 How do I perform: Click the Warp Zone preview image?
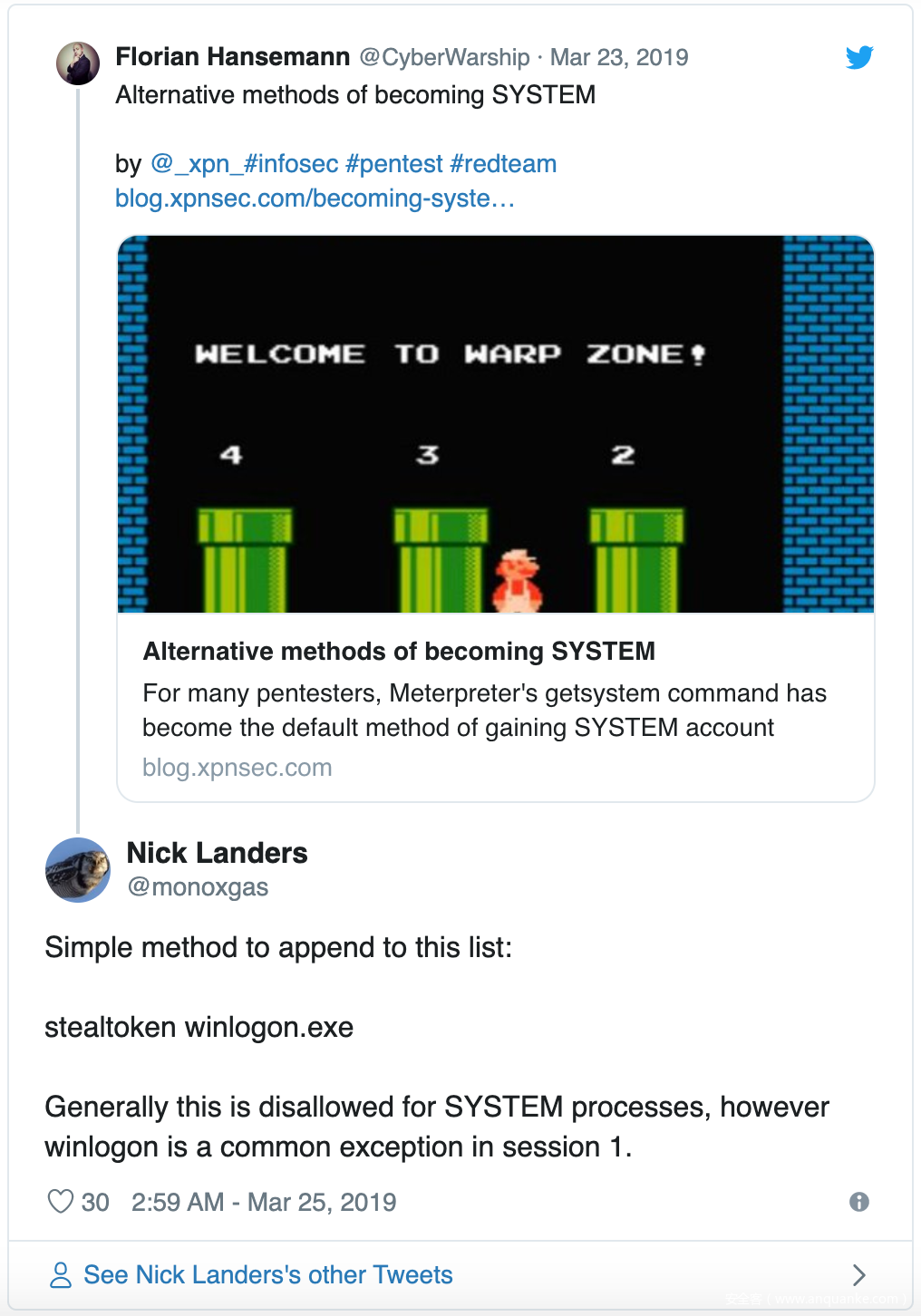pos(496,424)
